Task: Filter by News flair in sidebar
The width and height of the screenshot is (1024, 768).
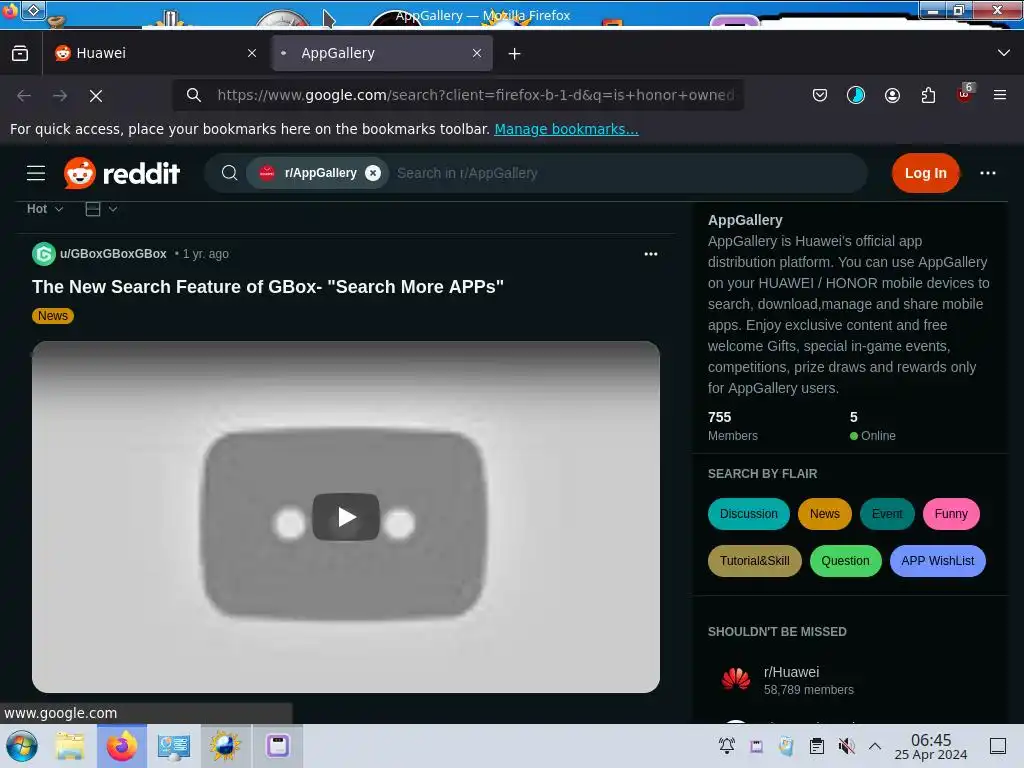Action: [x=825, y=514]
